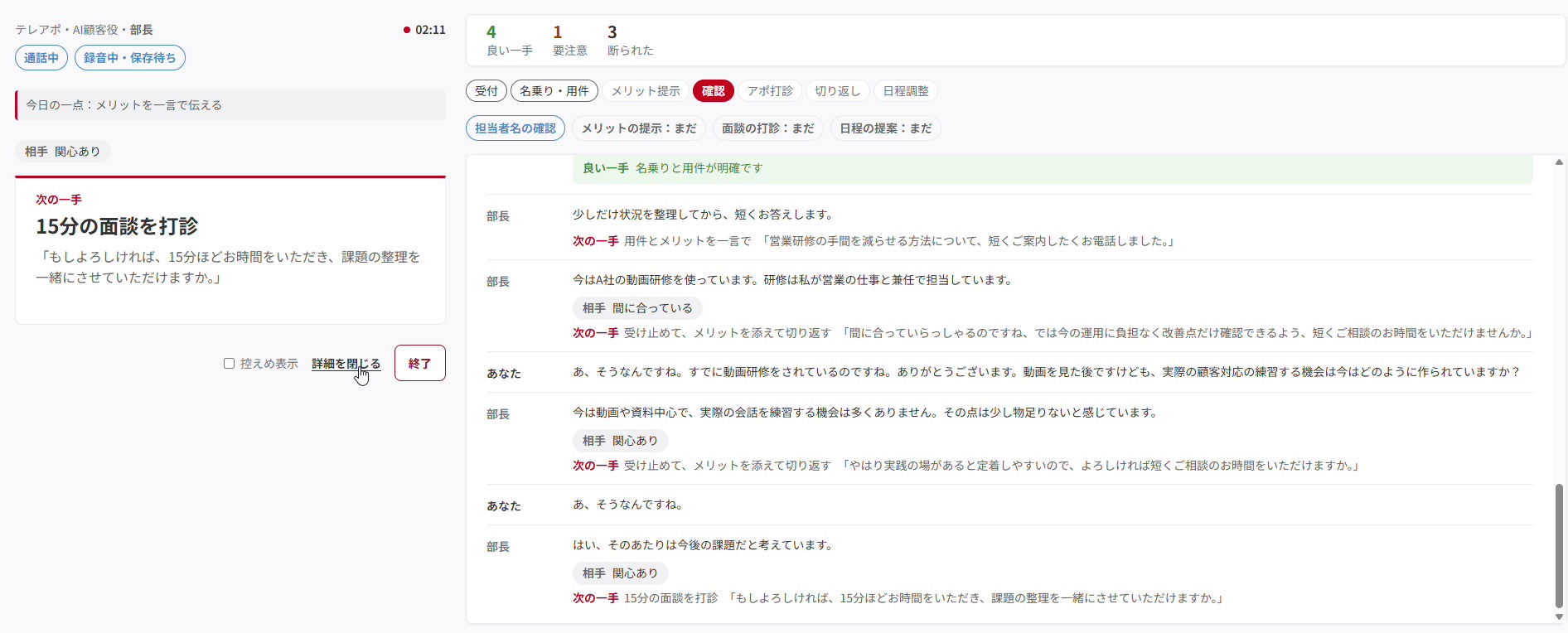Select the active 確認 stage pill

click(x=713, y=91)
